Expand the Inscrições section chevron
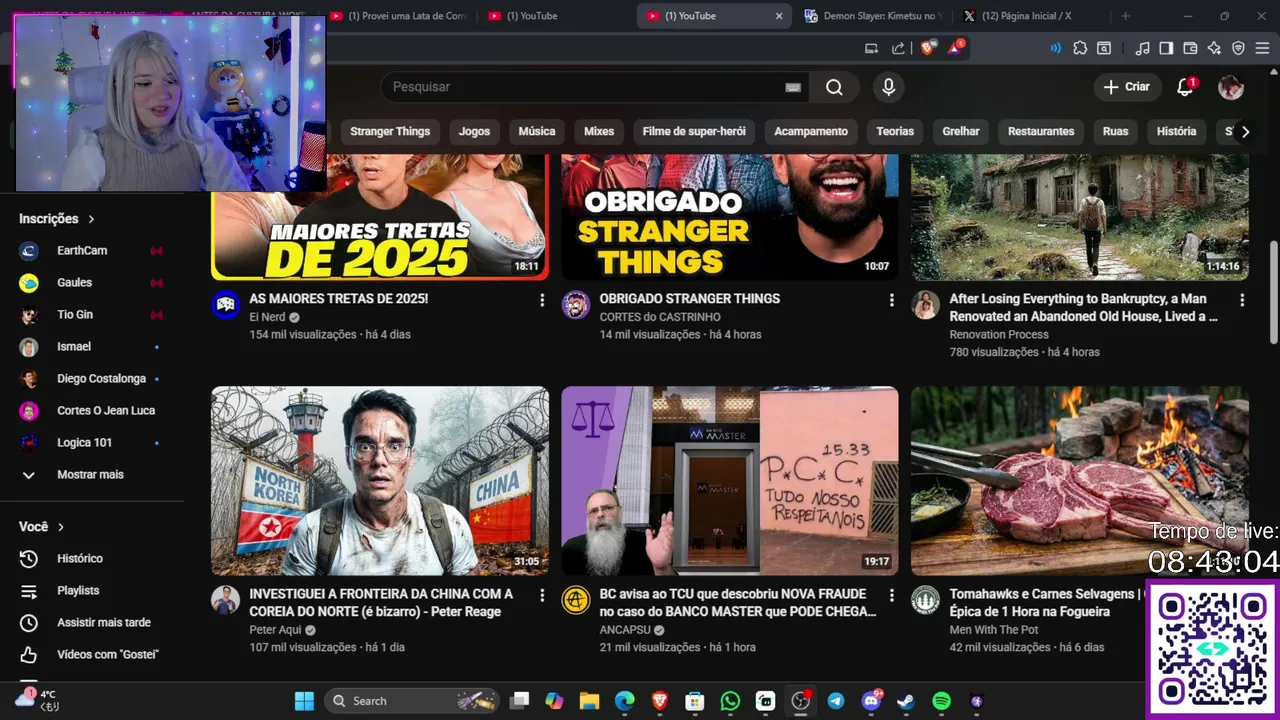 point(91,219)
